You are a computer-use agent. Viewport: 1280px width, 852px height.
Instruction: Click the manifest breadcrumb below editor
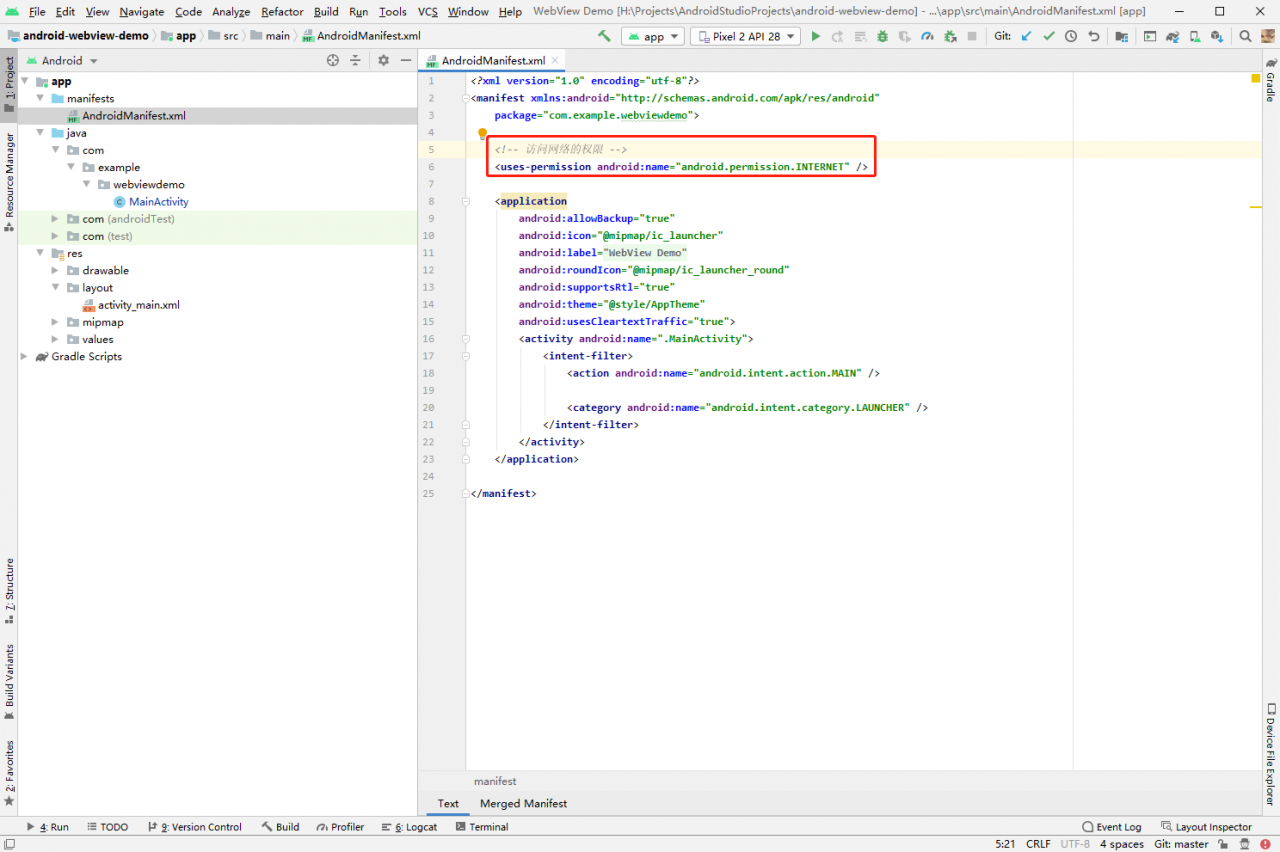[495, 781]
